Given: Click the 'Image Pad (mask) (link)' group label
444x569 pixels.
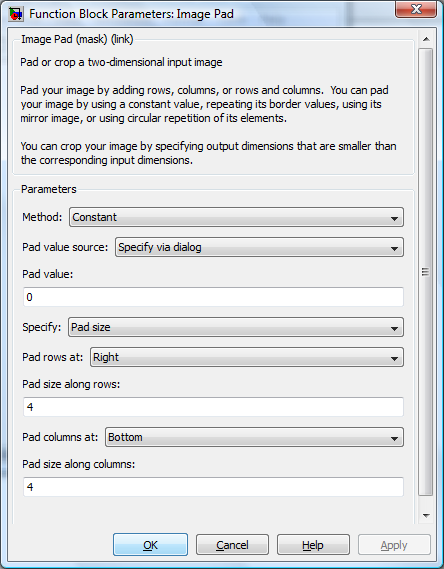Looking at the screenshot, I should [x=77, y=39].
